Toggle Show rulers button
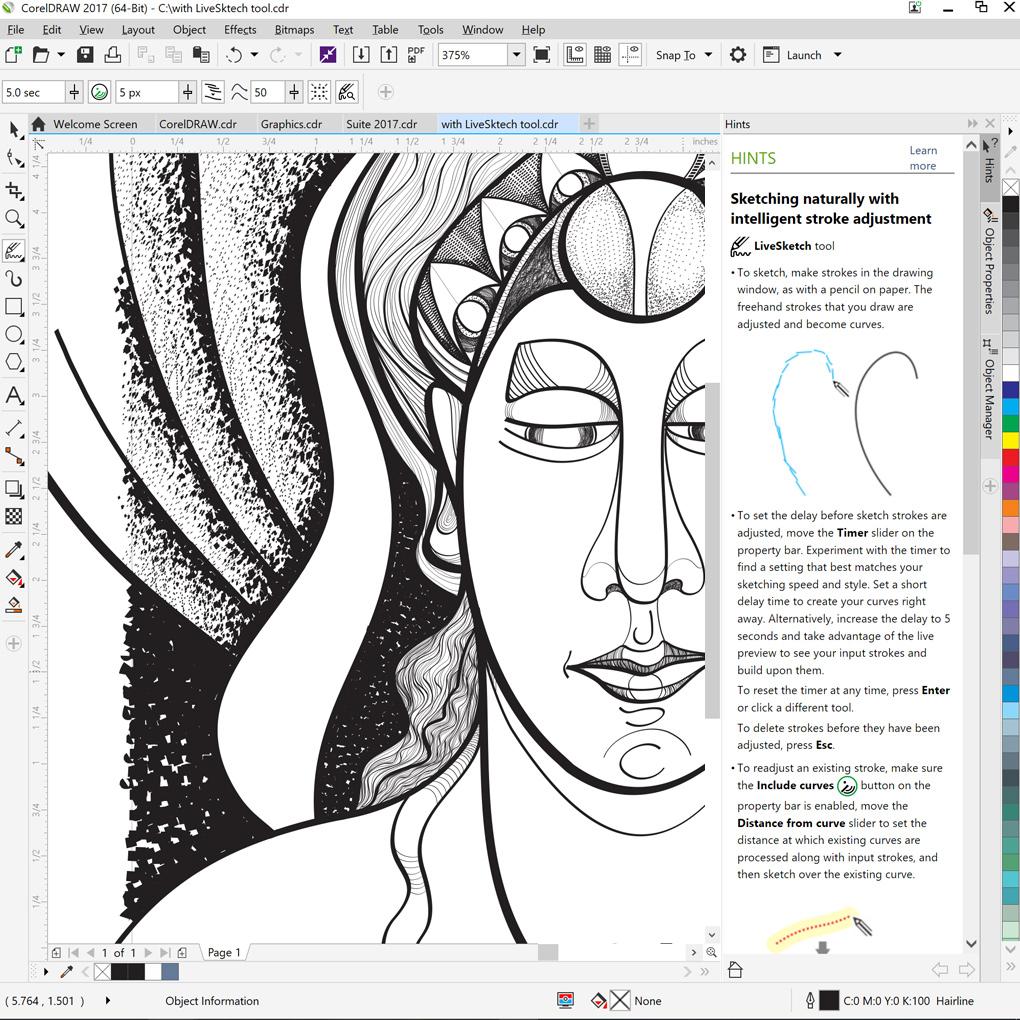The height and width of the screenshot is (1020, 1020). point(575,55)
